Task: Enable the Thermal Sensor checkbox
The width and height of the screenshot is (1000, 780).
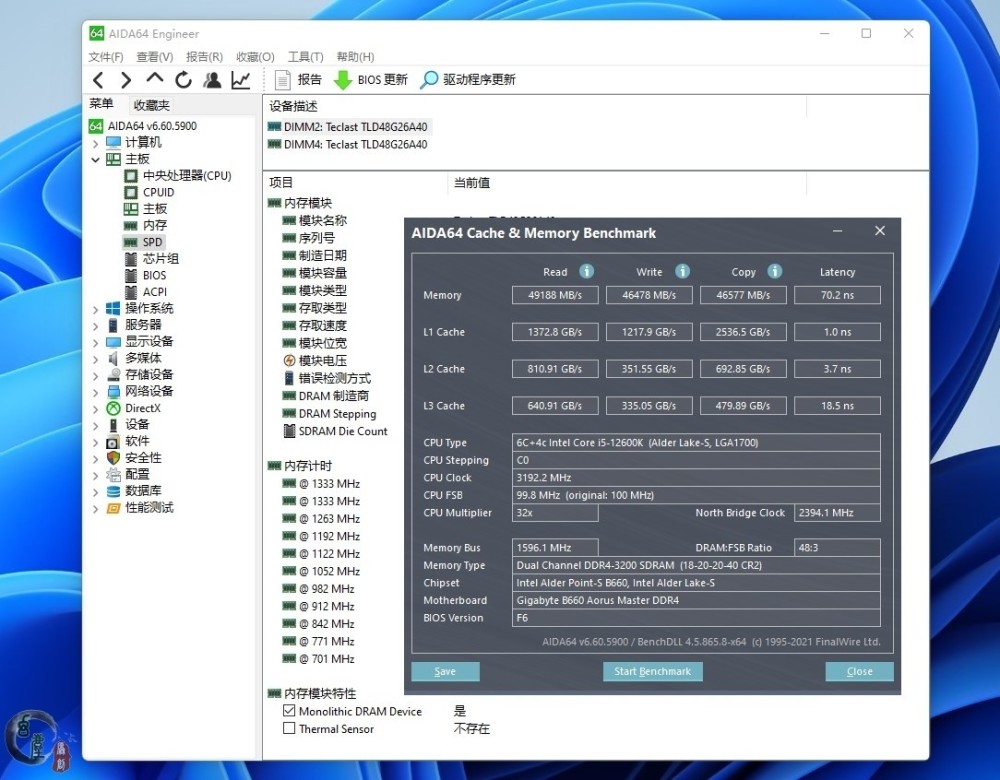Action: coord(289,729)
